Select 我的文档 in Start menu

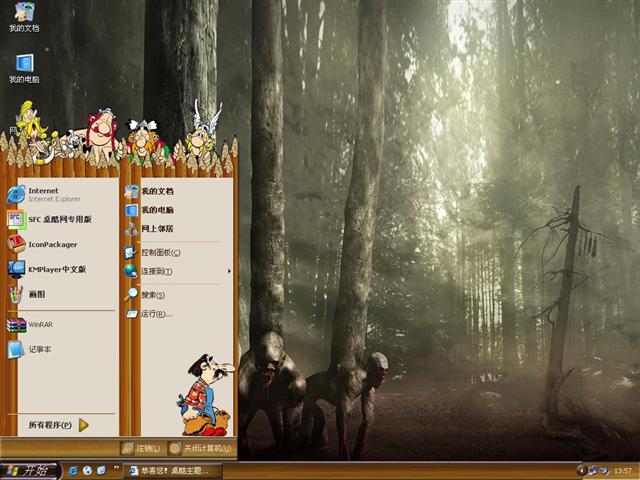(156, 191)
